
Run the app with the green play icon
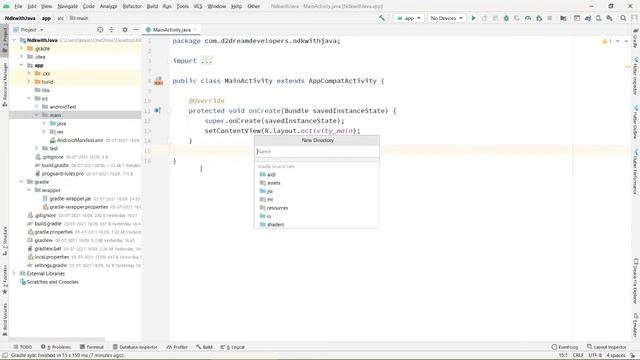pyautogui.click(x=473, y=18)
